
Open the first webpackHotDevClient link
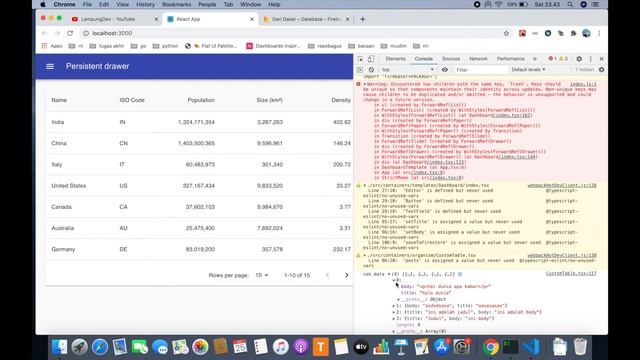point(562,185)
